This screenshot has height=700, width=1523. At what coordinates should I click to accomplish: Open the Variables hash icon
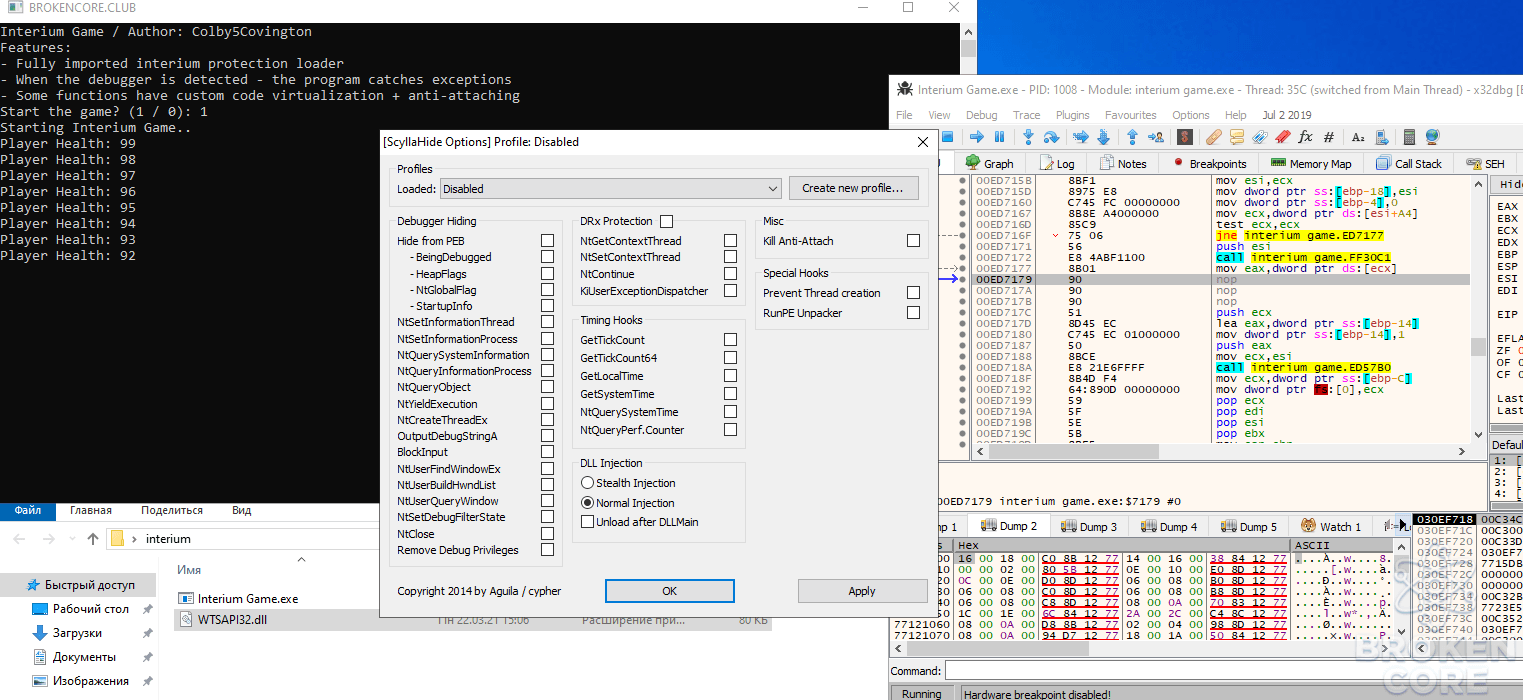[x=1329, y=137]
